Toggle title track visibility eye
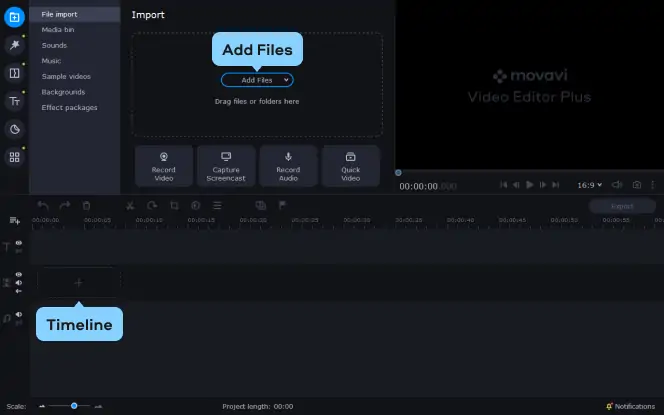 pos(19,243)
